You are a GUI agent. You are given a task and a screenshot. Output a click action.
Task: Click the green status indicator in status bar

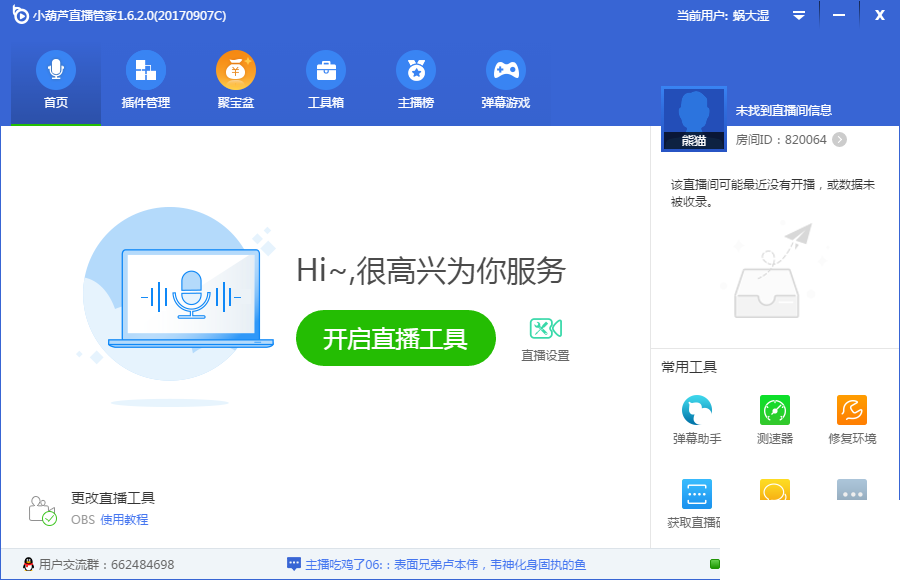[x=715, y=564]
